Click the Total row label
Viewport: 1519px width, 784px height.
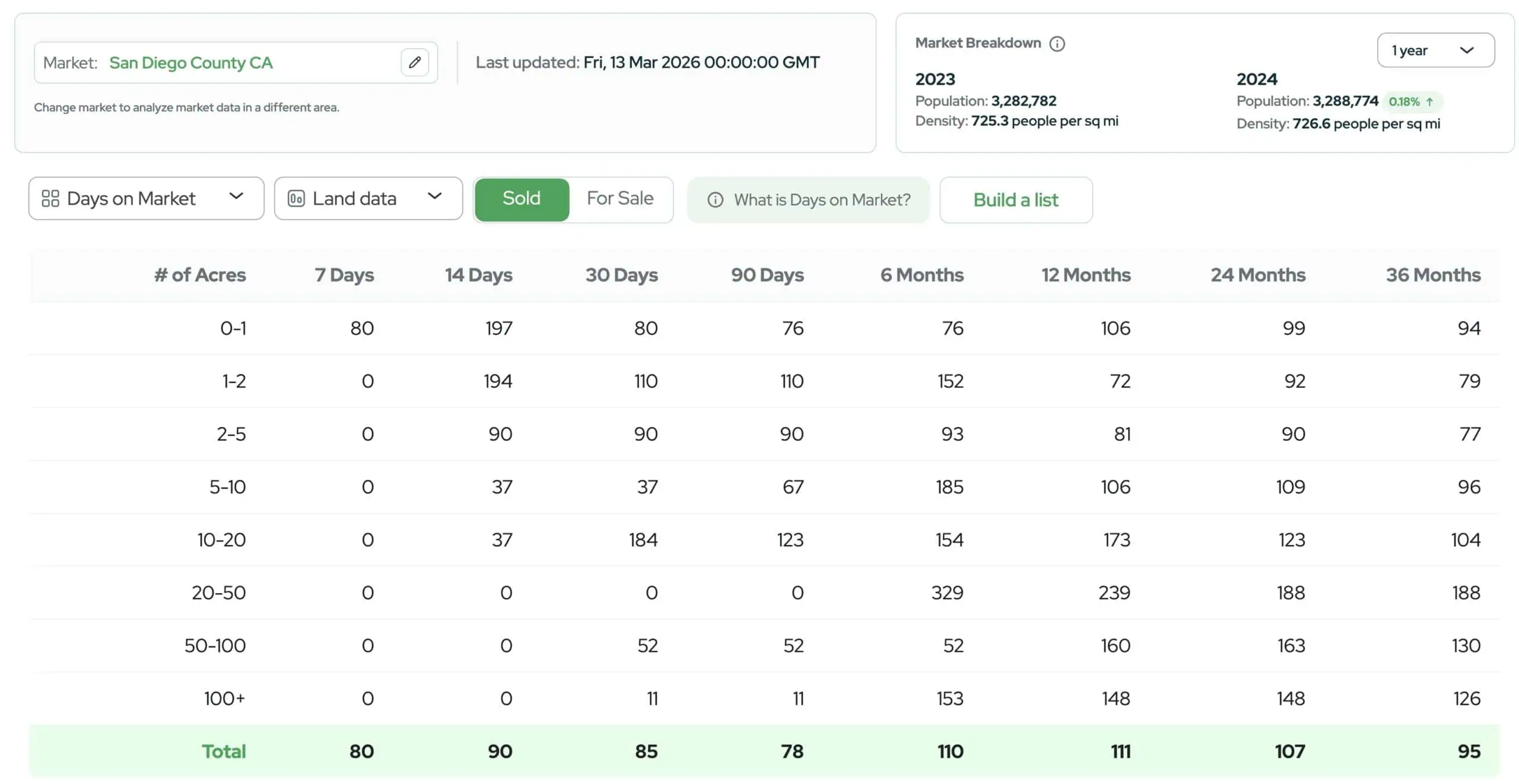coord(223,751)
